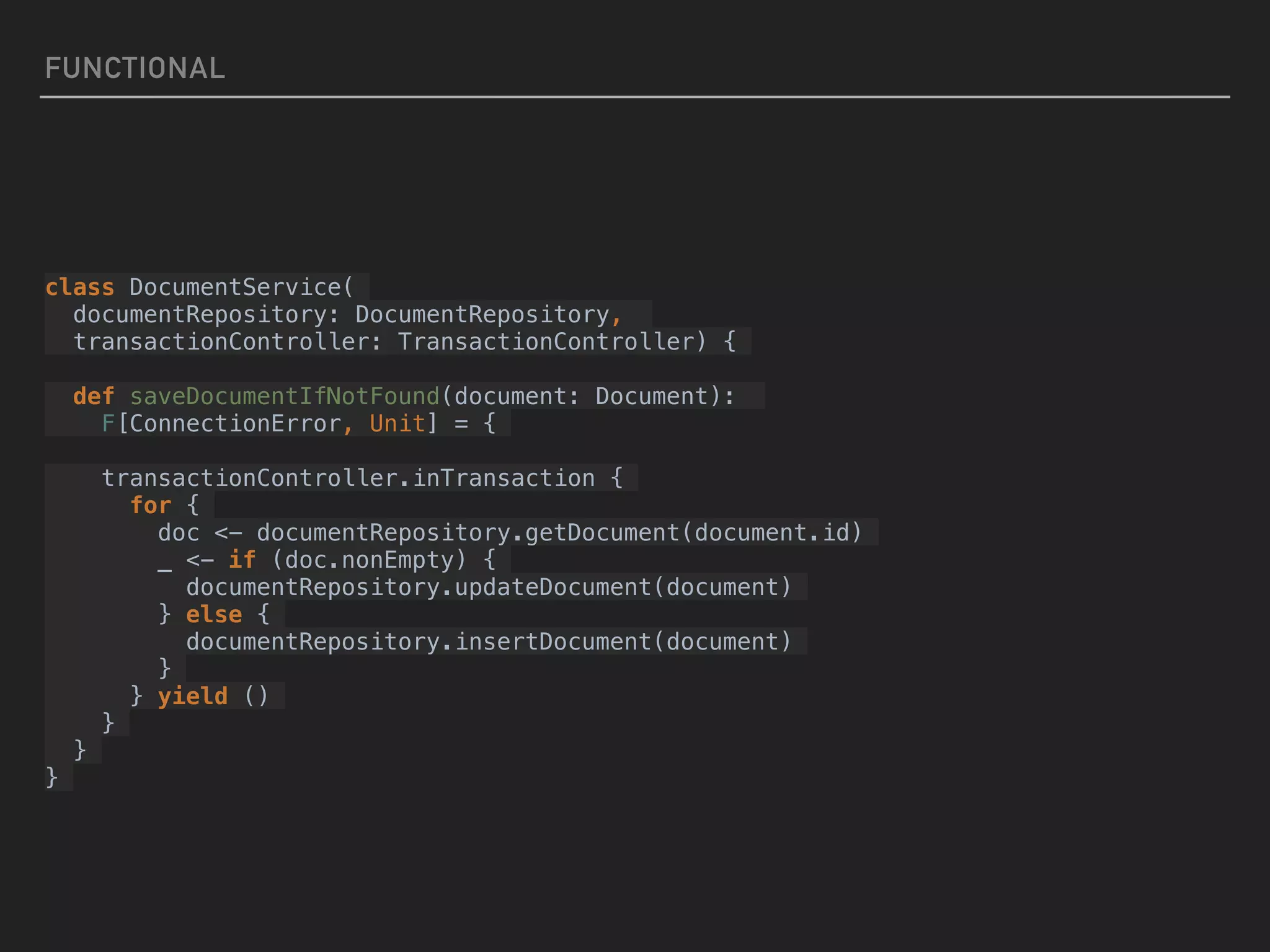Click '(document:' method parameter

[x=512, y=396]
